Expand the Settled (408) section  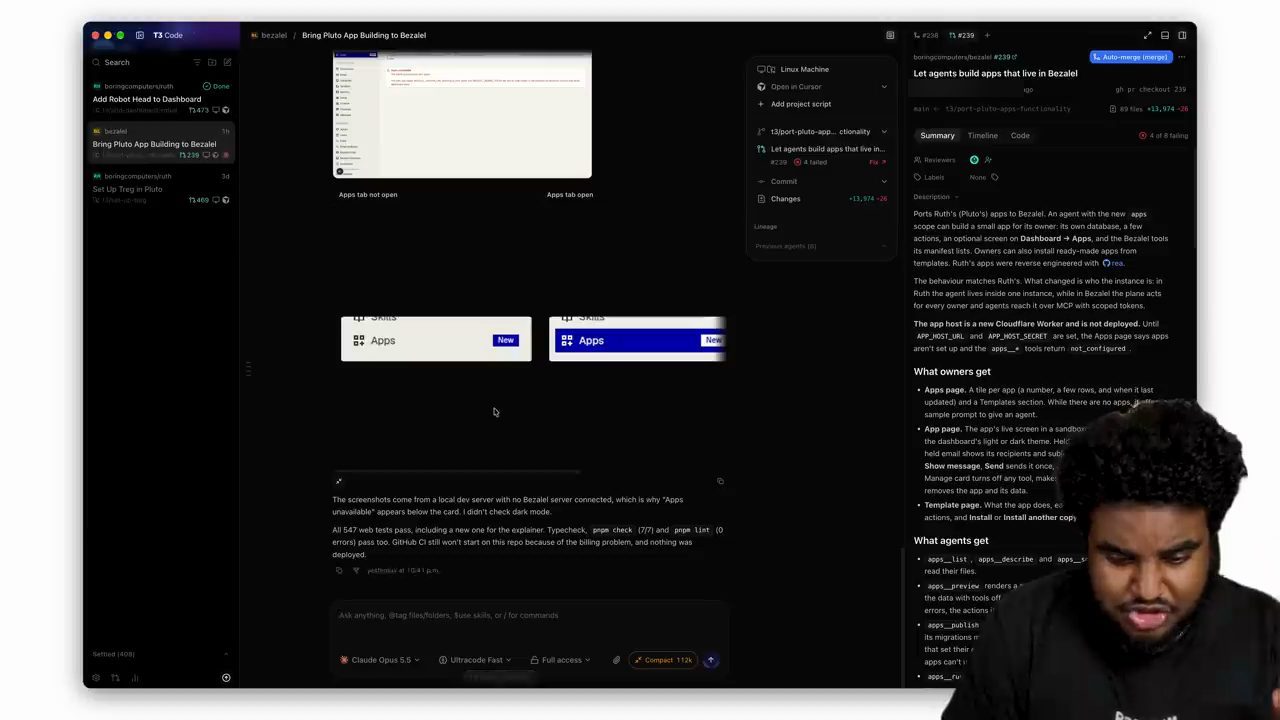[160, 654]
